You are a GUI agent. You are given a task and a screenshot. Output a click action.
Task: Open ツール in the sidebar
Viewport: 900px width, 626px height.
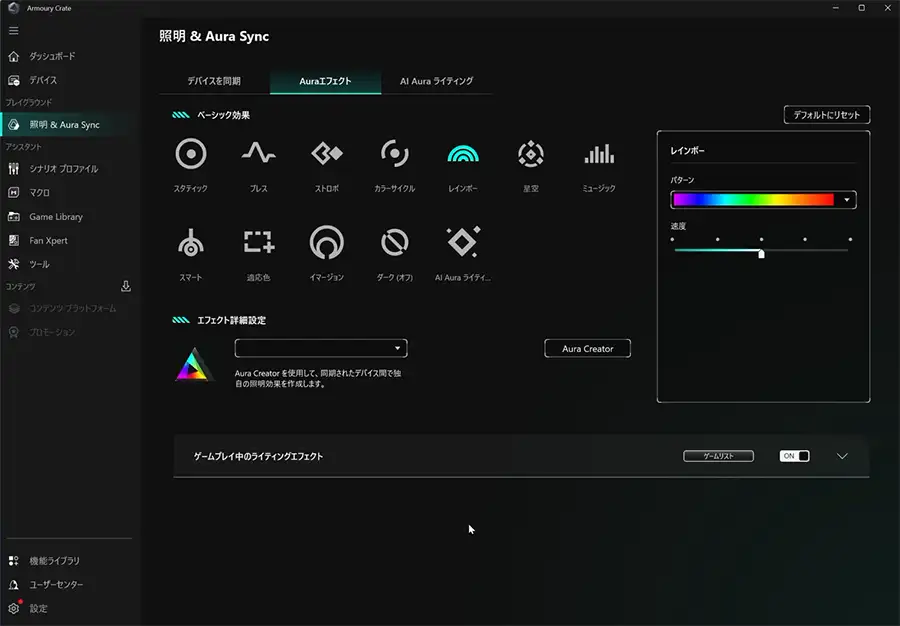point(40,265)
